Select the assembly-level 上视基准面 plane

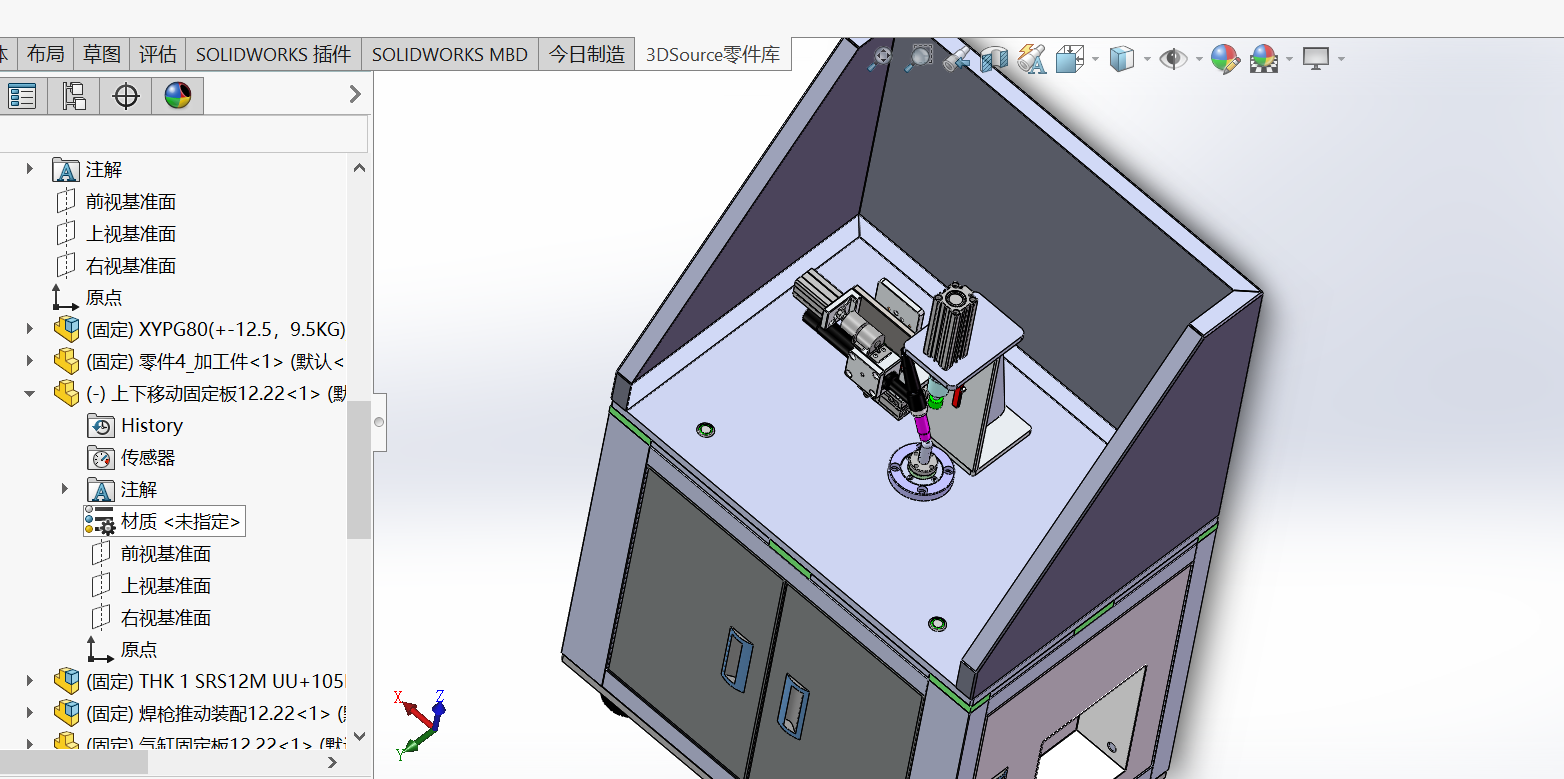pyautogui.click(x=131, y=234)
